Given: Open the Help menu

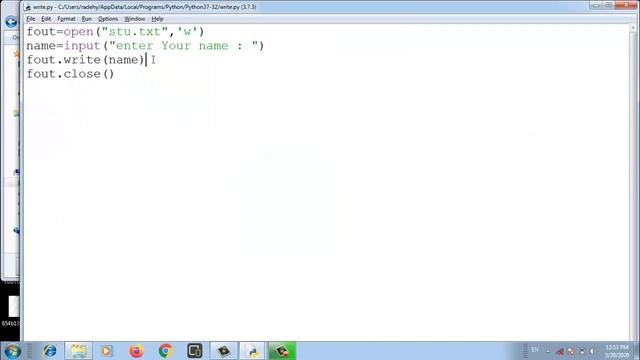Looking at the screenshot, I should 157,19.
